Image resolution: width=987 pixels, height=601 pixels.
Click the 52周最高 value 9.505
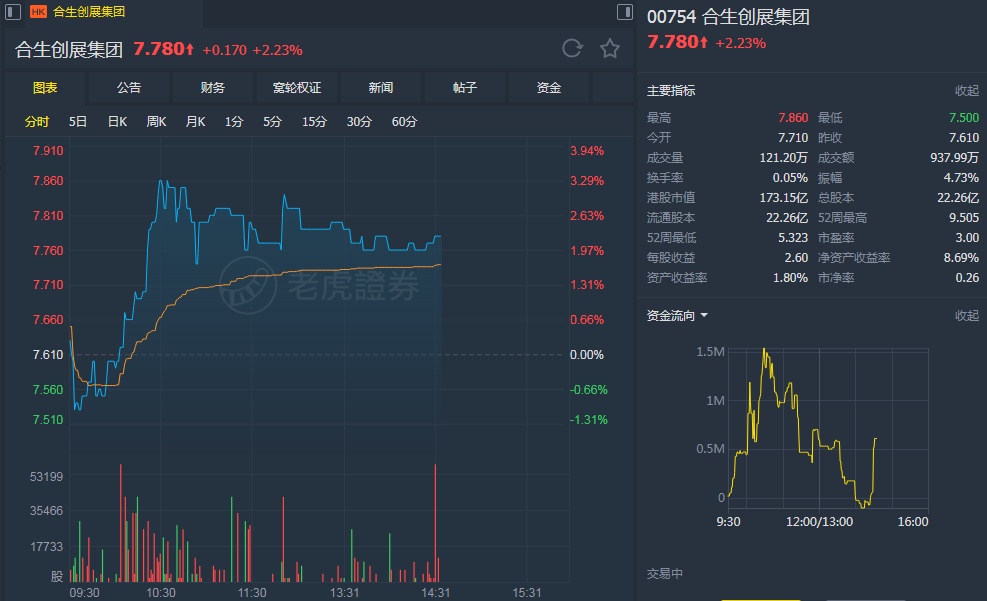pos(964,218)
